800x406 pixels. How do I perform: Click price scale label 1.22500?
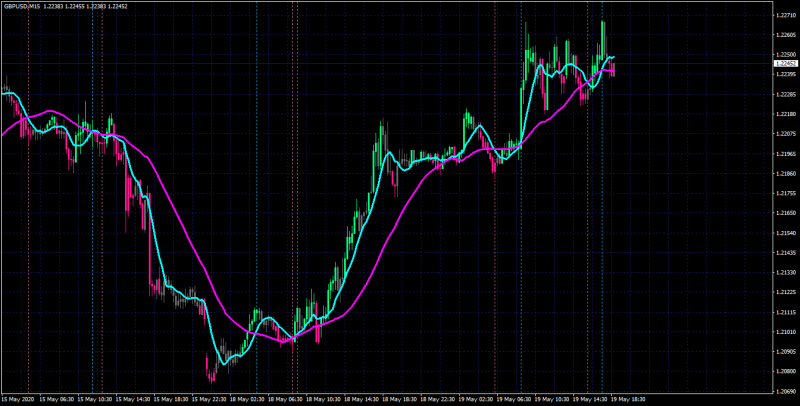click(785, 55)
